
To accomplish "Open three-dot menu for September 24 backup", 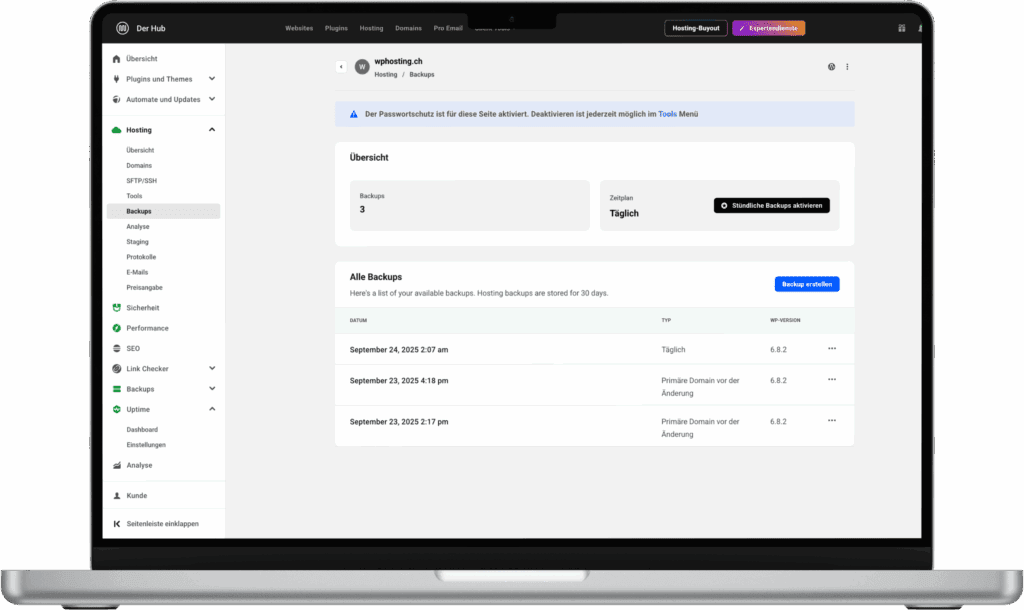I will (831, 349).
